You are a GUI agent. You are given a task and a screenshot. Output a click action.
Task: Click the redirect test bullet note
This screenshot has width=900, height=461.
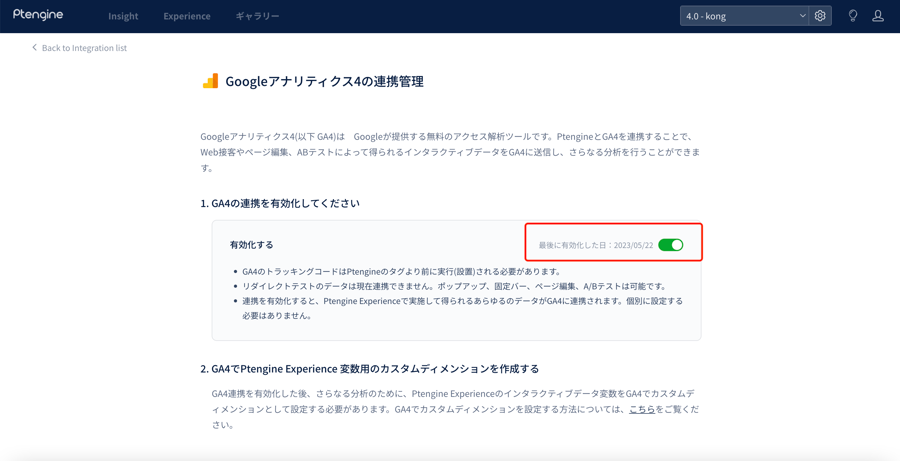[455, 286]
